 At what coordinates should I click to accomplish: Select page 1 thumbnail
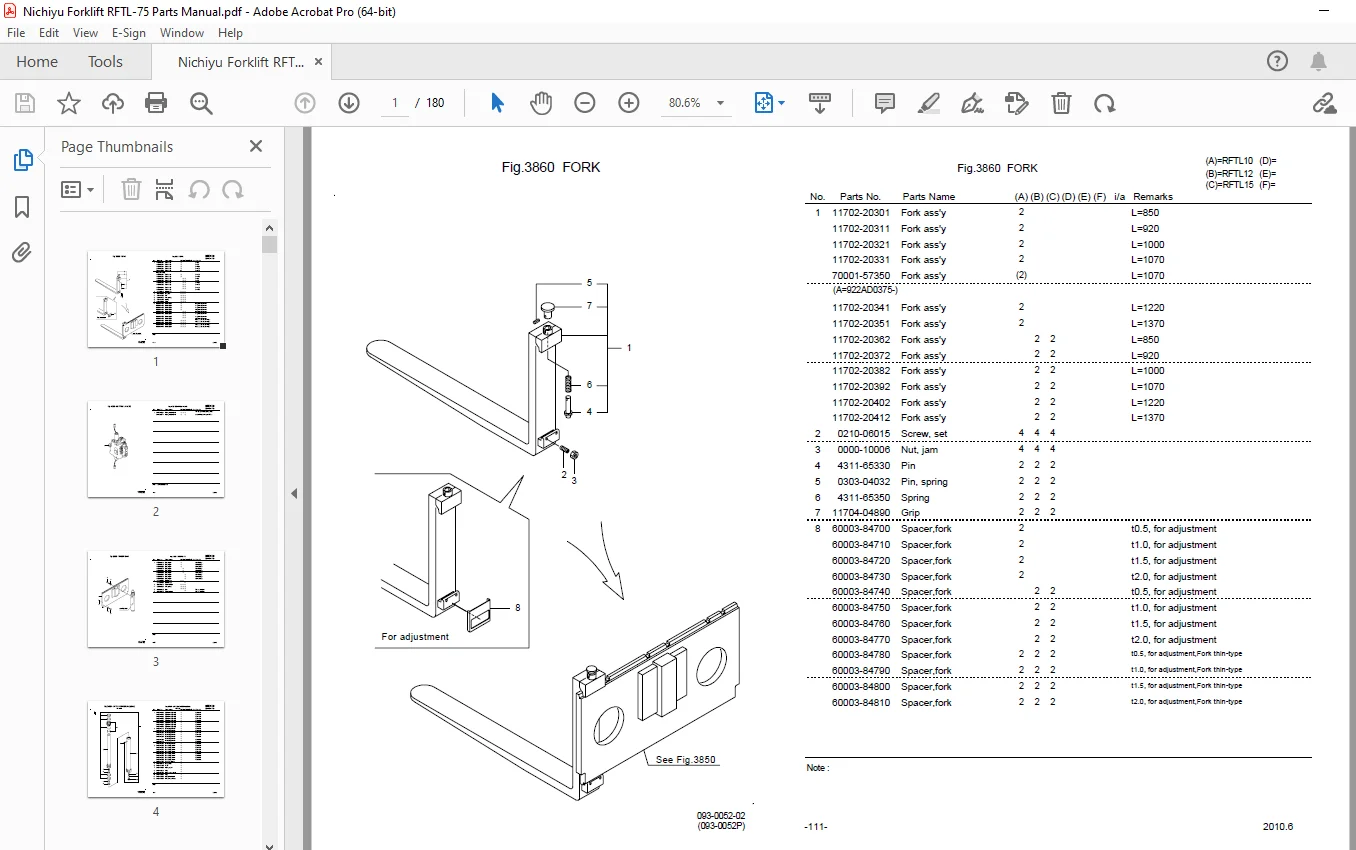156,299
